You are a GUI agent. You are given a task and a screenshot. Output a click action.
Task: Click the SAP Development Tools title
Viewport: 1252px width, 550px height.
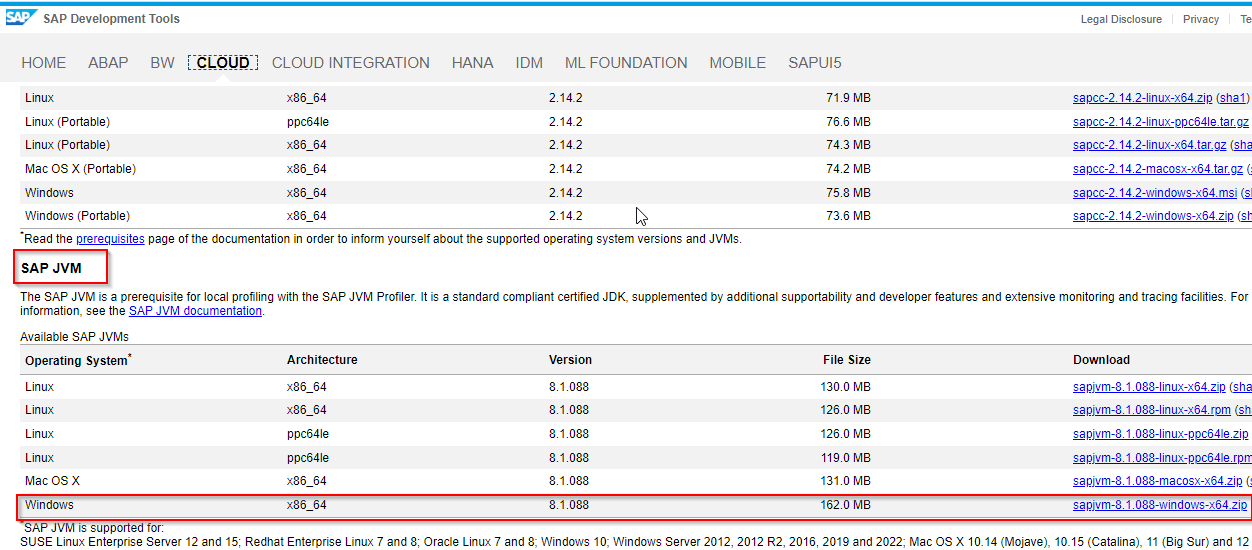coord(112,19)
